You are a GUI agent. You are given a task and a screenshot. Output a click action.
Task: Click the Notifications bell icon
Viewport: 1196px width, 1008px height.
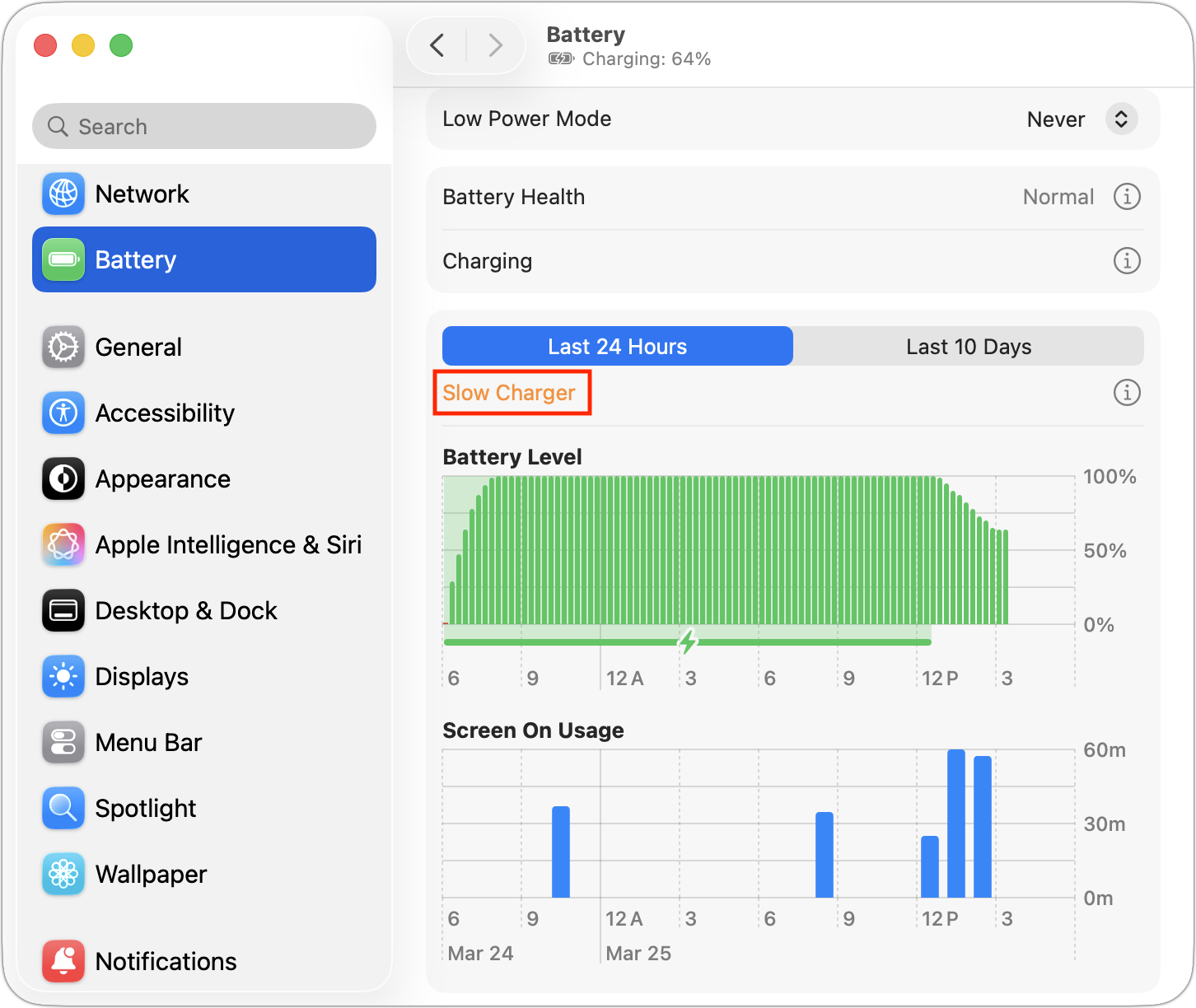point(63,961)
